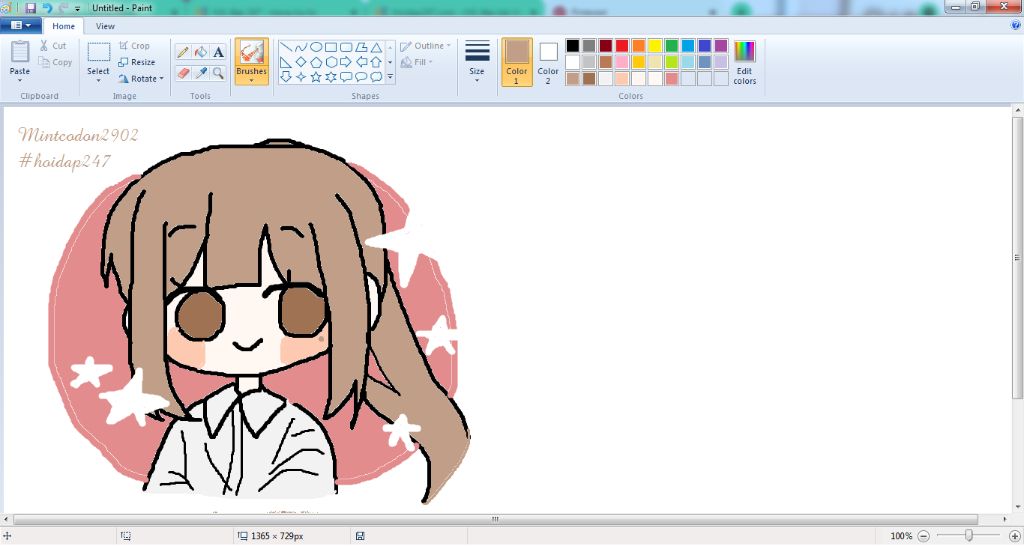Choose the Polygon shape
Viewport: 1024px width, 546px height.
(x=361, y=47)
